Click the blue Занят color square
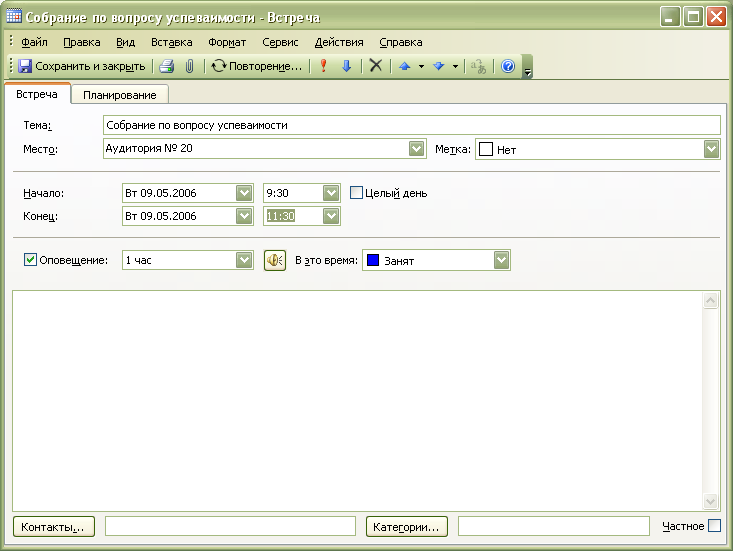The height and width of the screenshot is (551, 733). pos(373,260)
